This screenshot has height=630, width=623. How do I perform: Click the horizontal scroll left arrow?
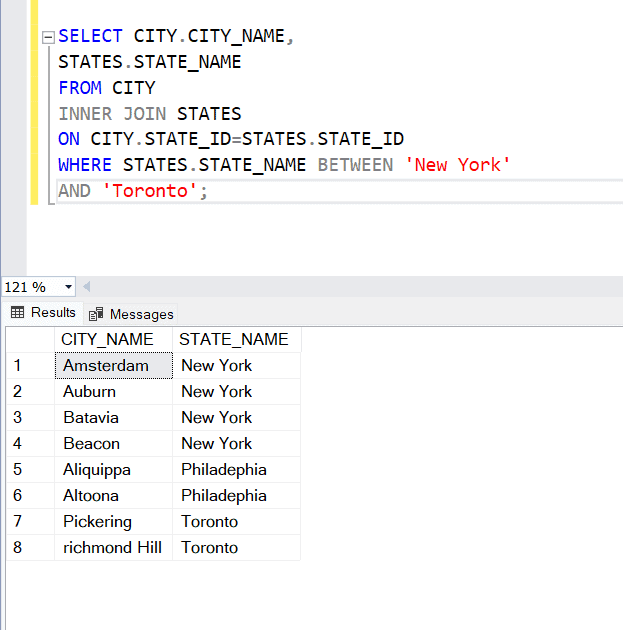pos(86,287)
